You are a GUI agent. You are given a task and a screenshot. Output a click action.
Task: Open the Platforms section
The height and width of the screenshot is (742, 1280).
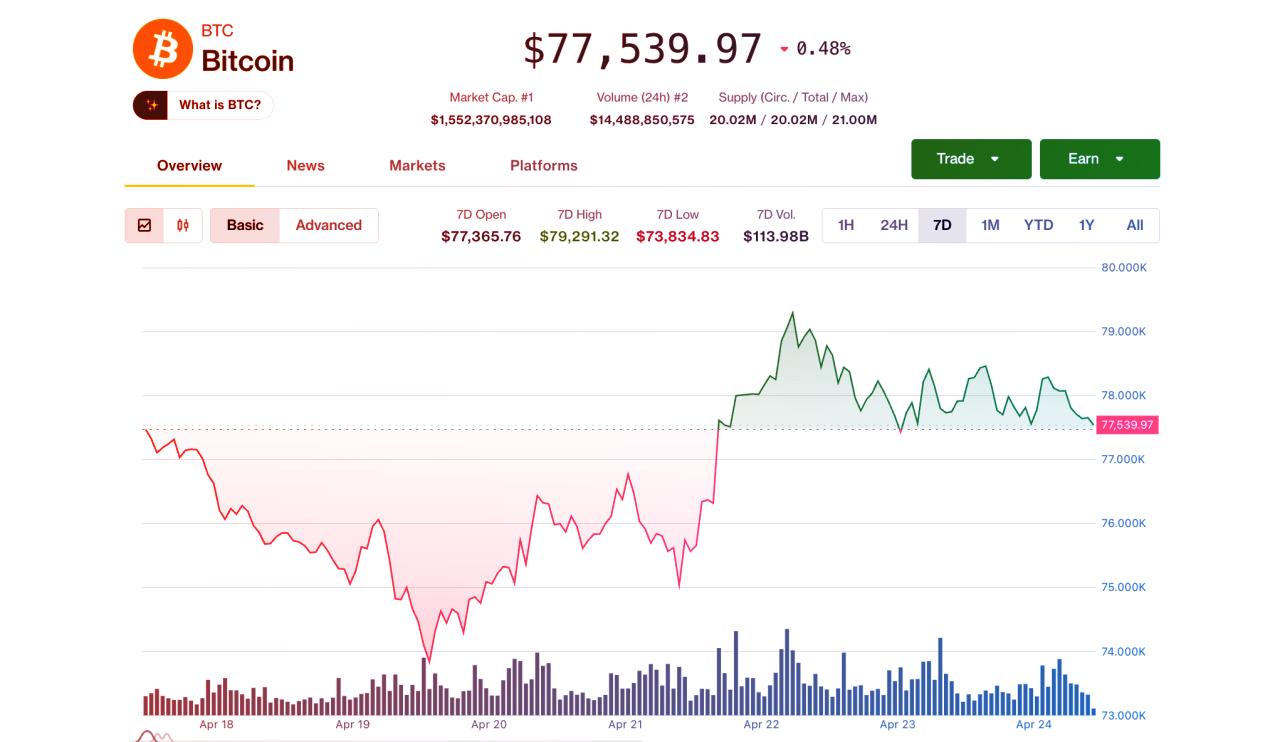pyautogui.click(x=543, y=165)
